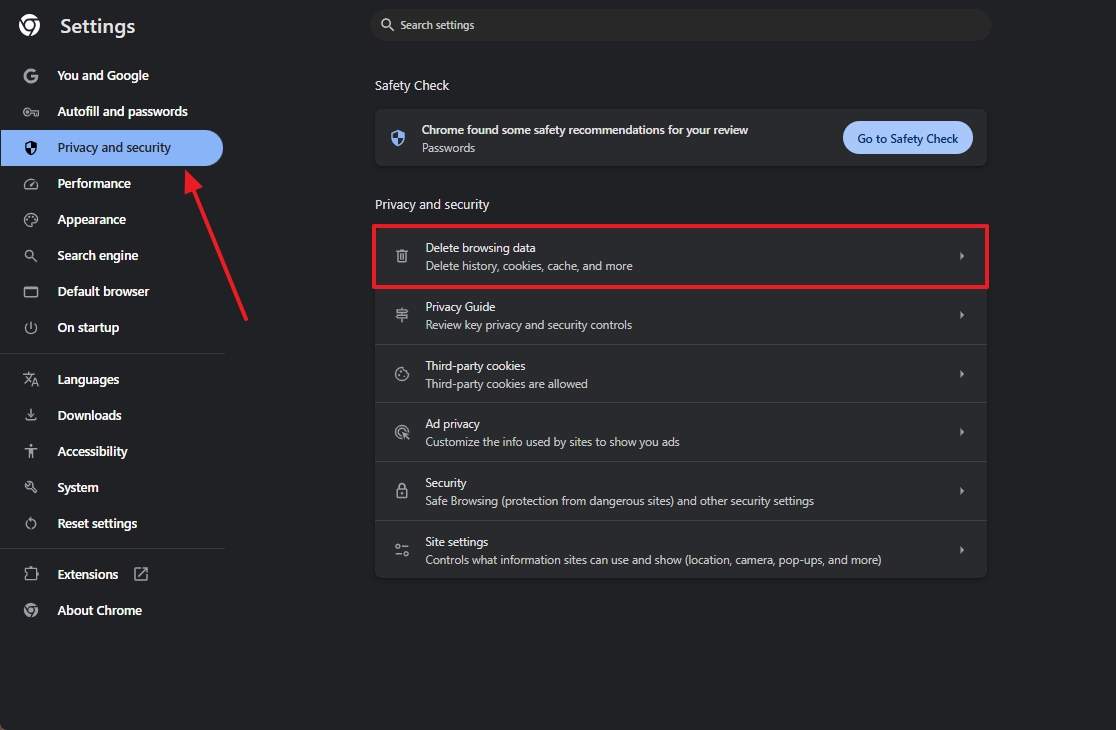Click the magnifier icon beside Search engine
Viewport: 1116px width, 730px height.
[31, 255]
